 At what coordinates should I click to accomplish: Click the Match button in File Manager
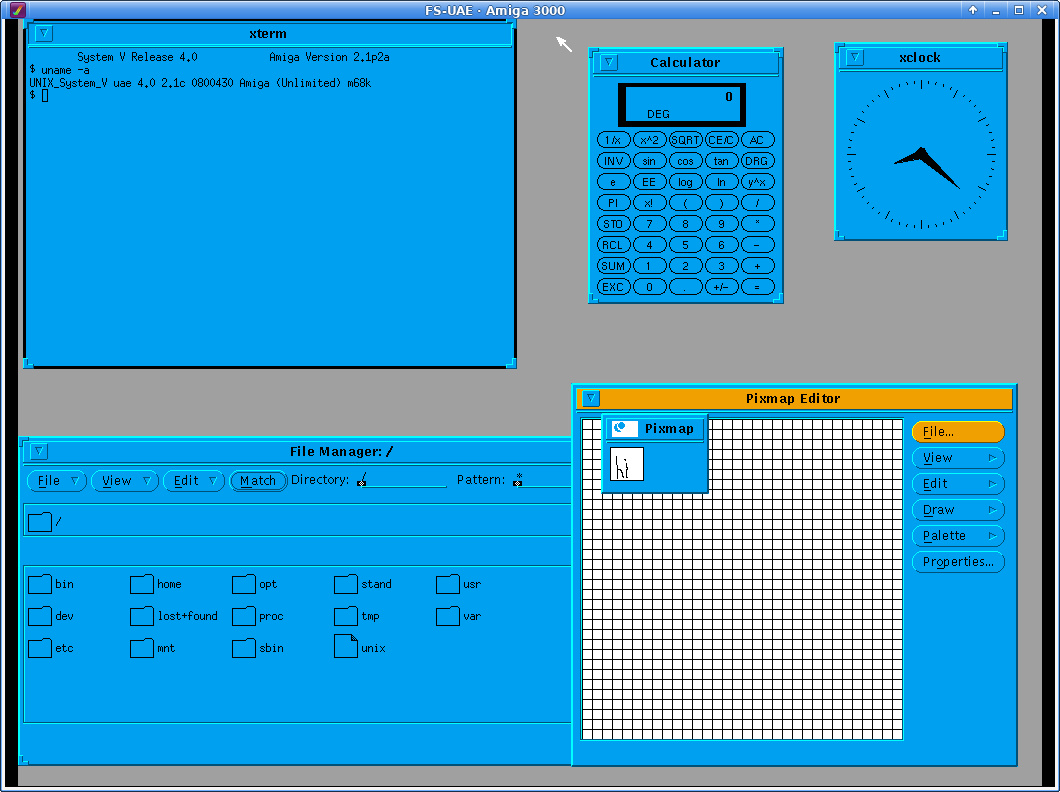[x=258, y=480]
